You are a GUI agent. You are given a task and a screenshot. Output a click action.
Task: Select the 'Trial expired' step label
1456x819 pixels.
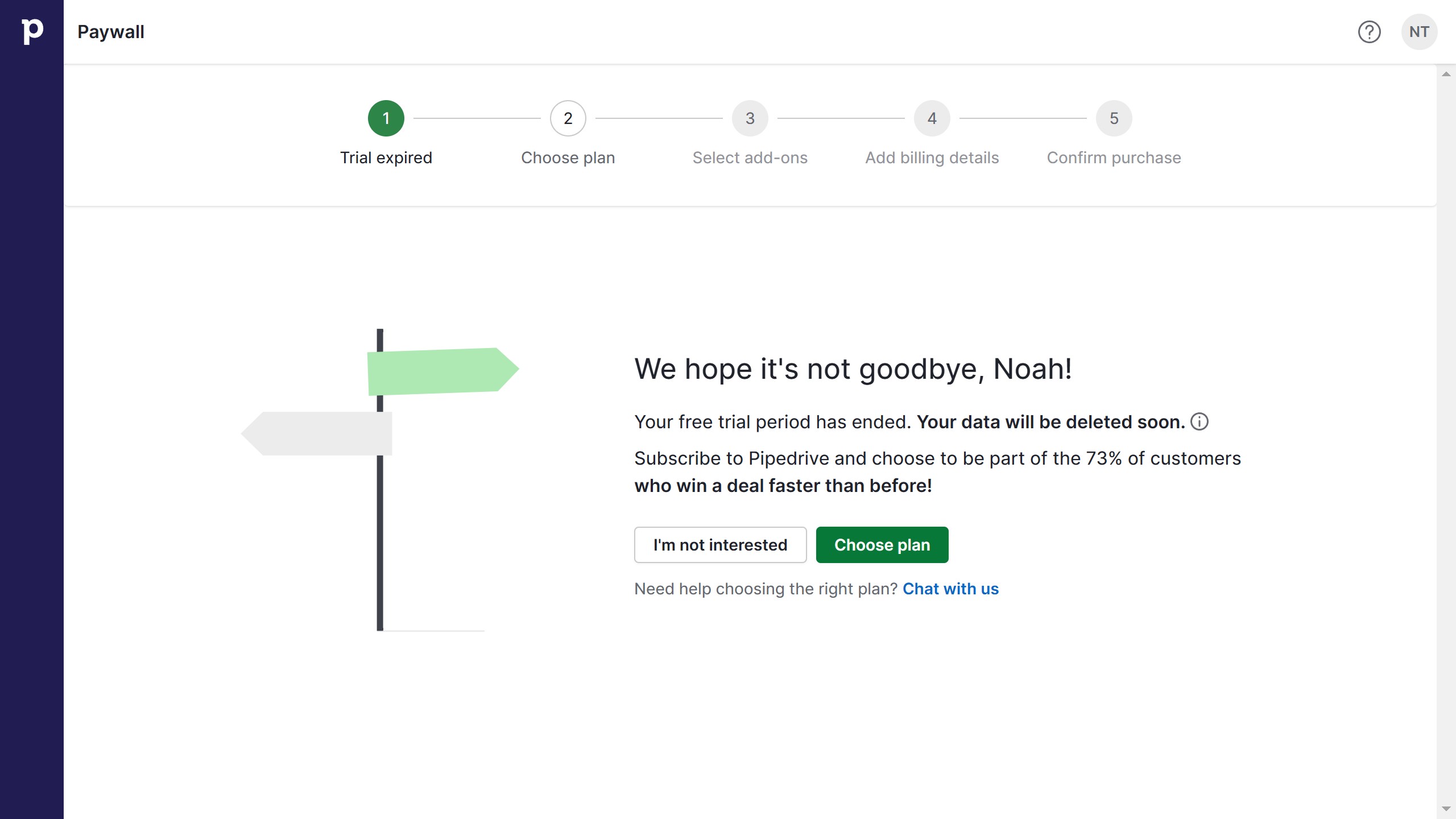[387, 158]
